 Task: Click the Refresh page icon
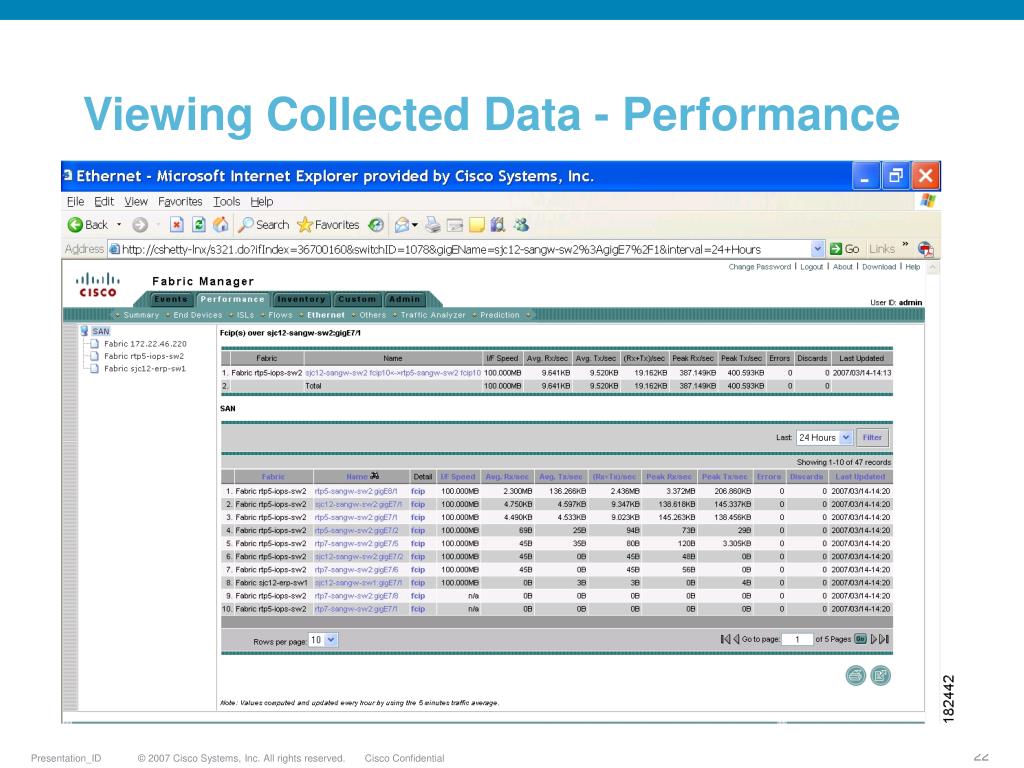(x=199, y=225)
